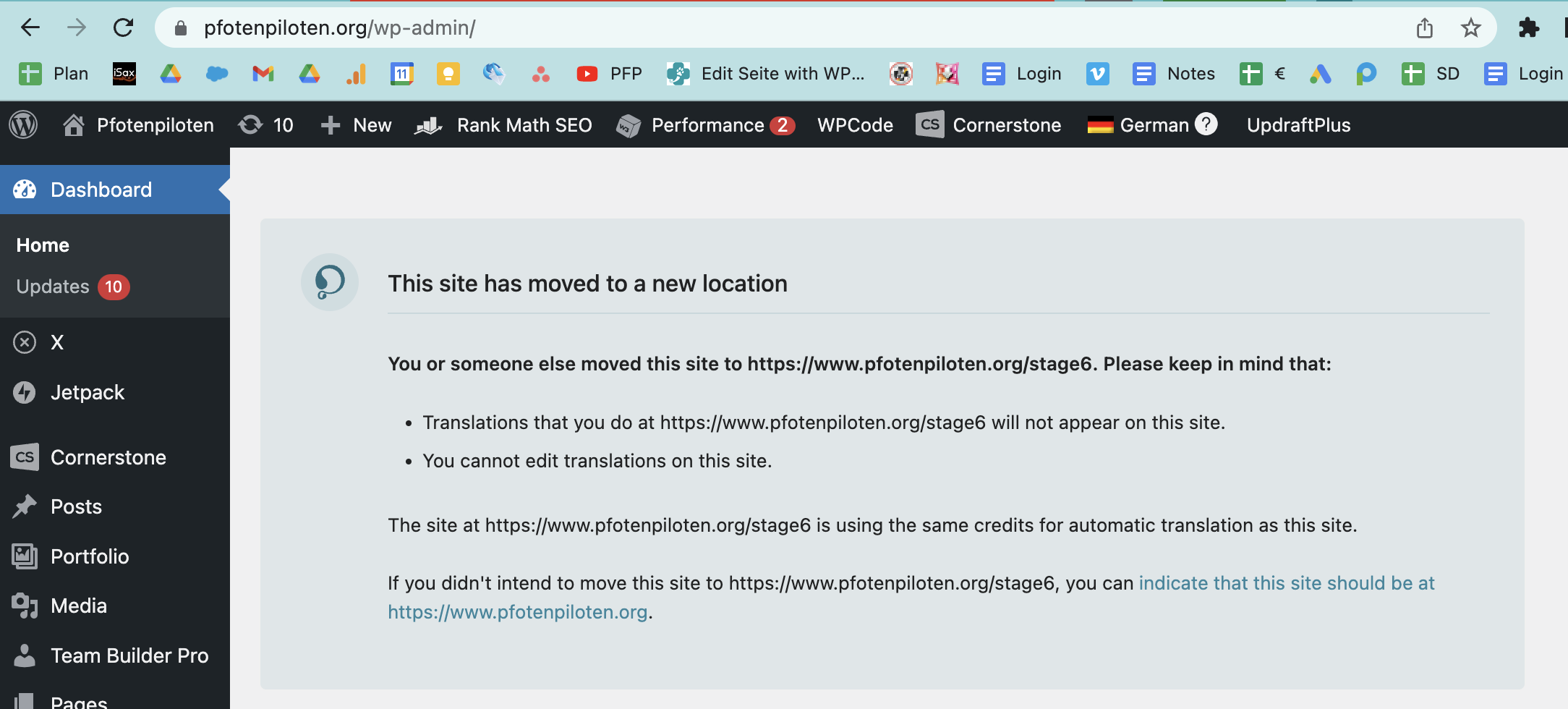Open the Vimeo bookmark

(1097, 74)
